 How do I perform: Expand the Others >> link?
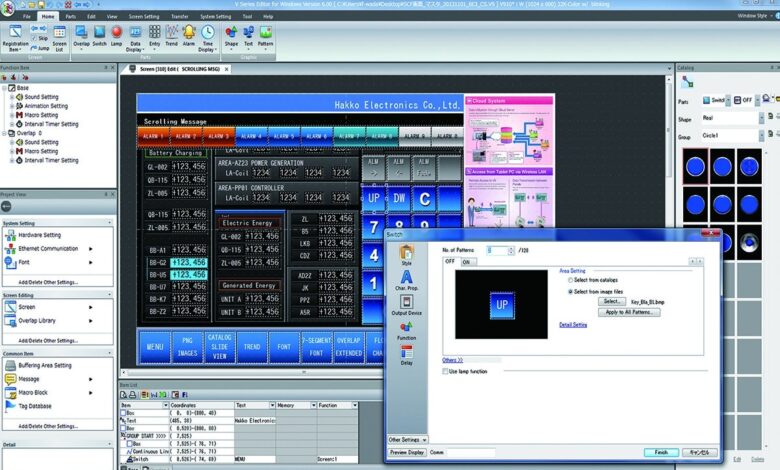452,360
